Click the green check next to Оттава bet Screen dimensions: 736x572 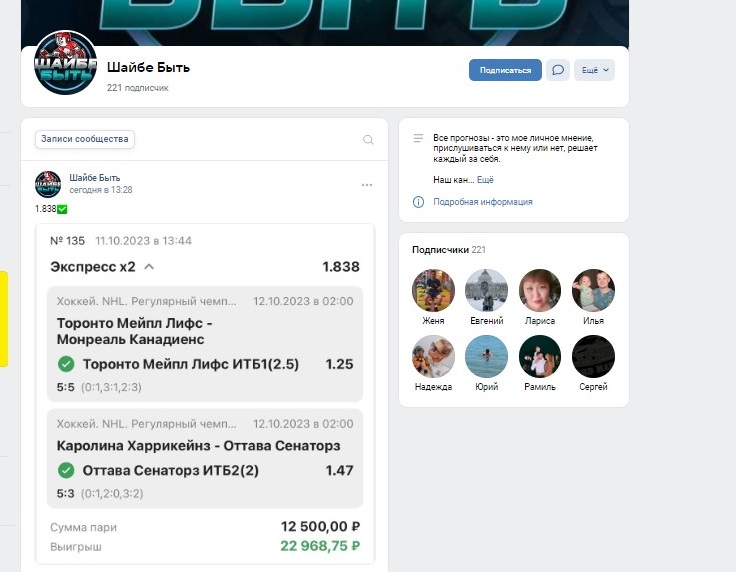click(66, 470)
